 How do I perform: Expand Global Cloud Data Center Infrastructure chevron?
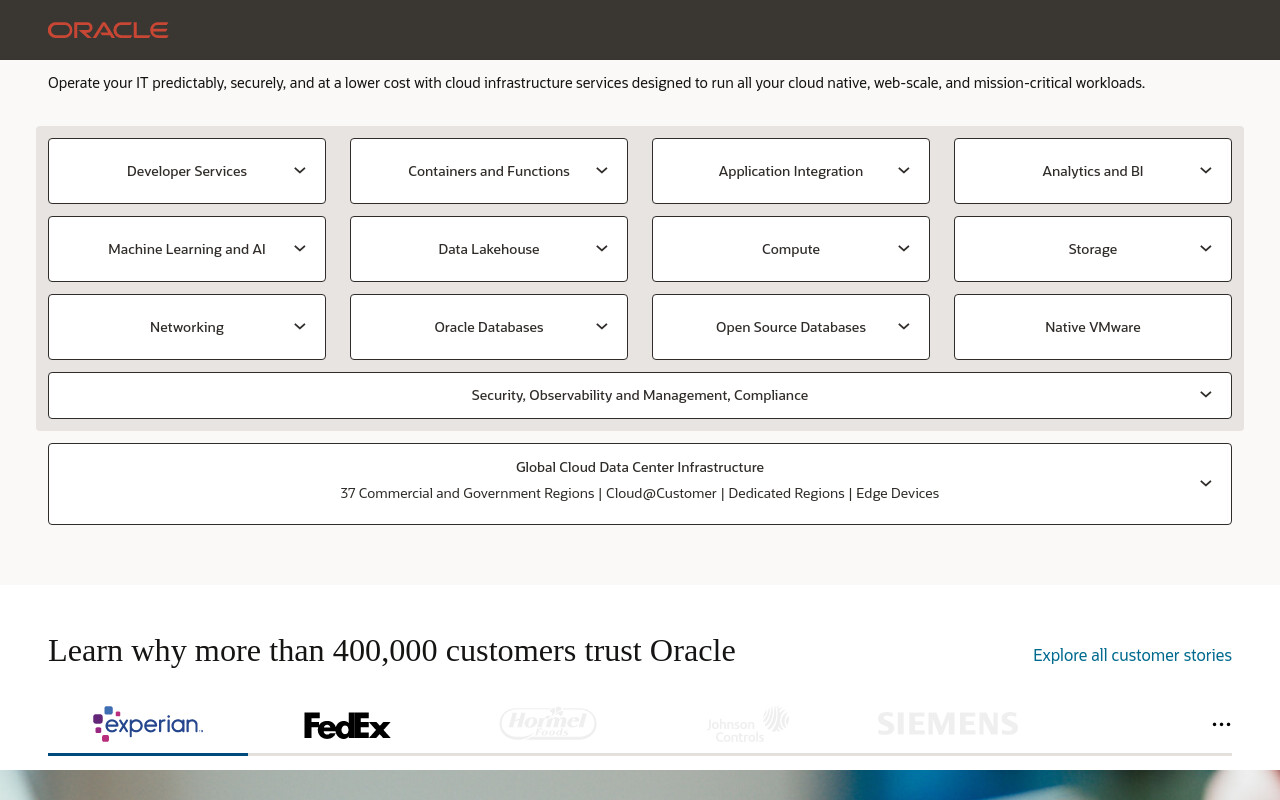(x=1206, y=484)
